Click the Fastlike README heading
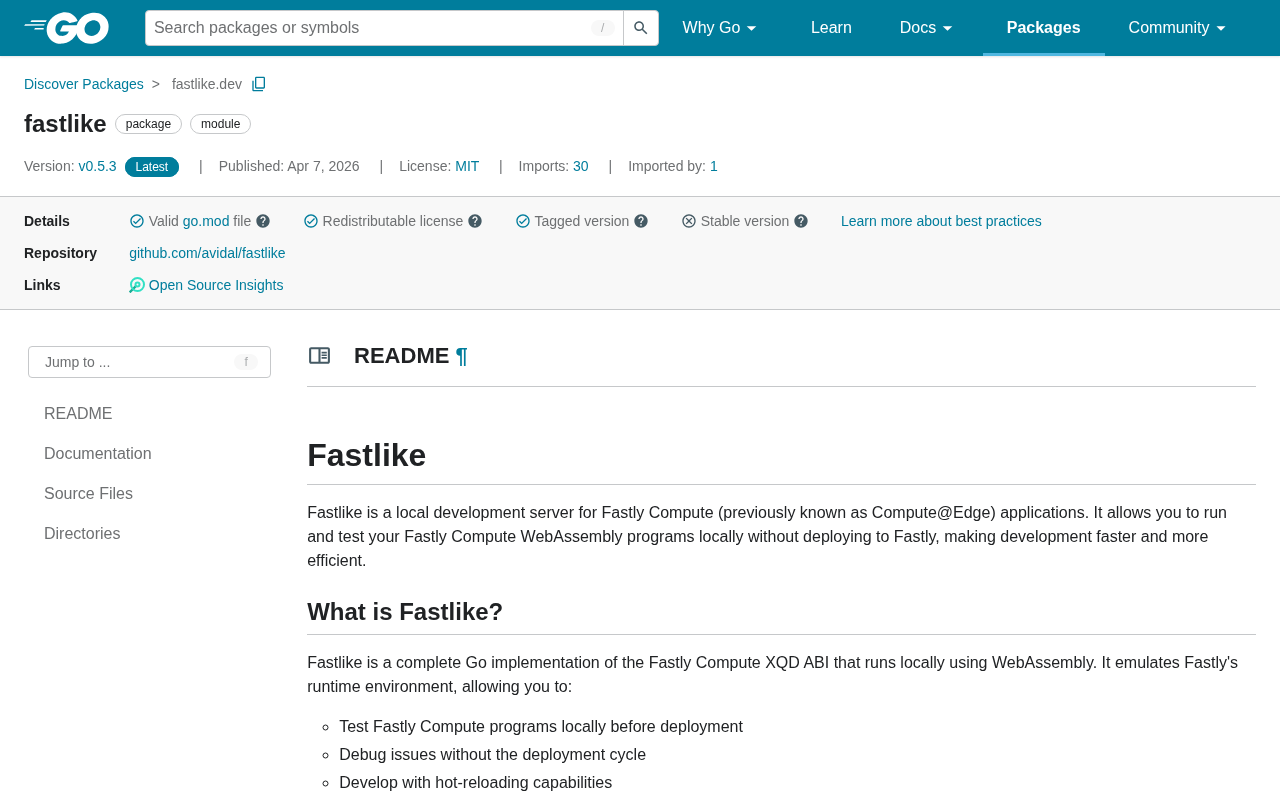 (367, 455)
